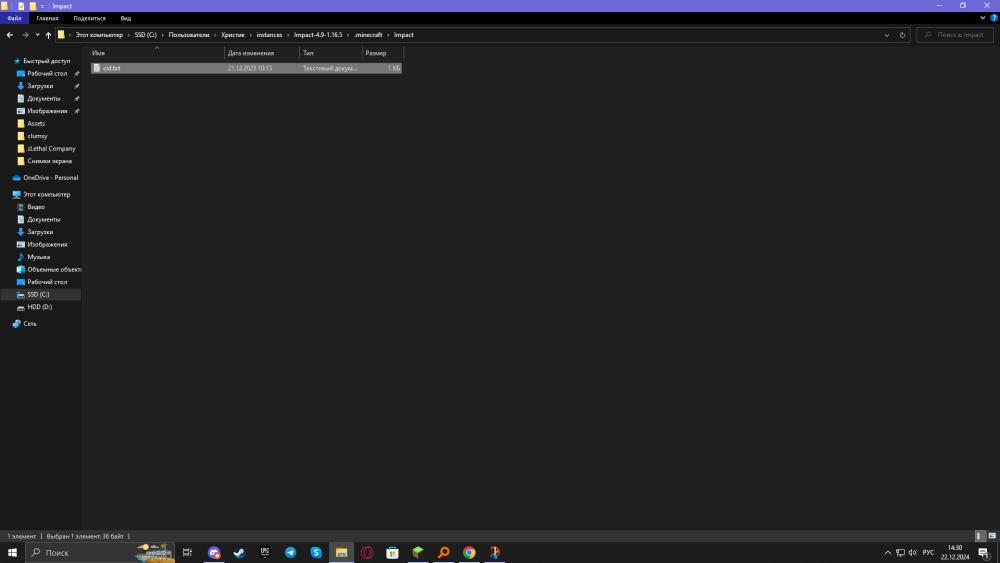Click the Forward navigation arrow
This screenshot has width=1000, height=563.
pyautogui.click(x=26, y=35)
